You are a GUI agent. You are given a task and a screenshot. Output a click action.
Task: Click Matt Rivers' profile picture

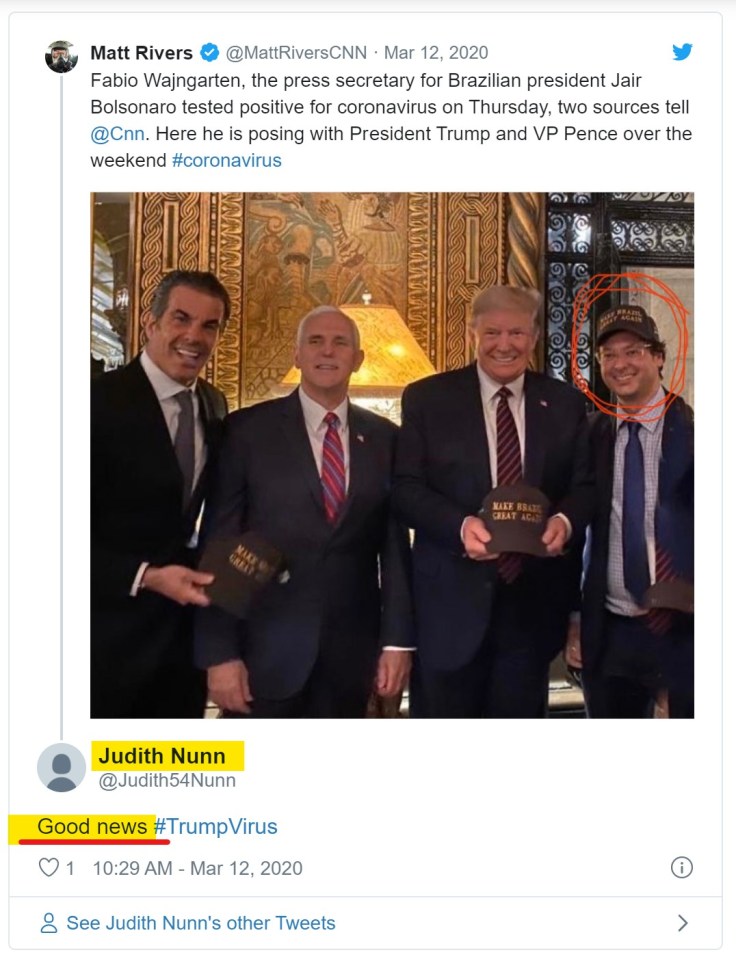(x=62, y=57)
